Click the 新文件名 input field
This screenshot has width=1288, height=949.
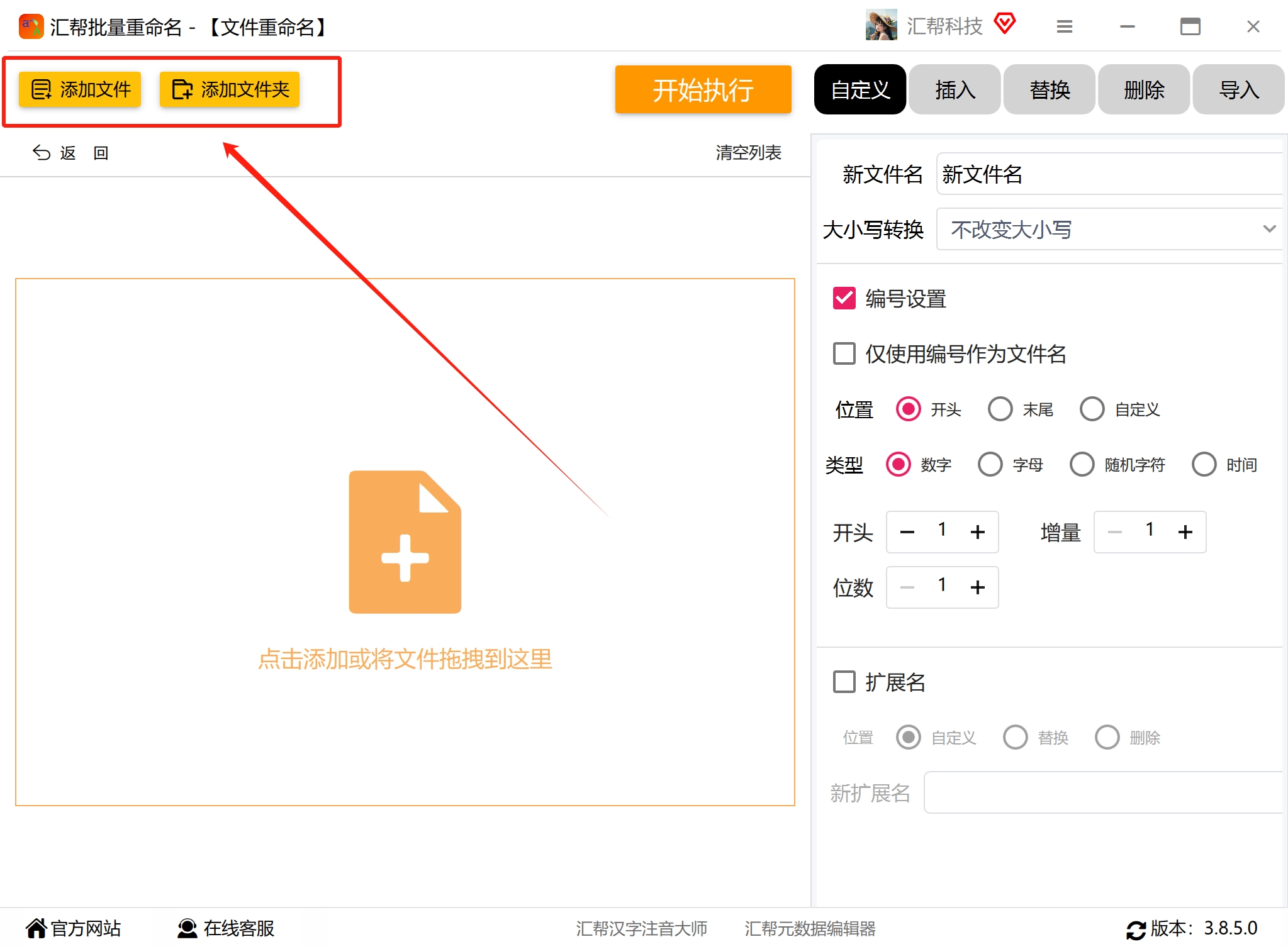1109,174
